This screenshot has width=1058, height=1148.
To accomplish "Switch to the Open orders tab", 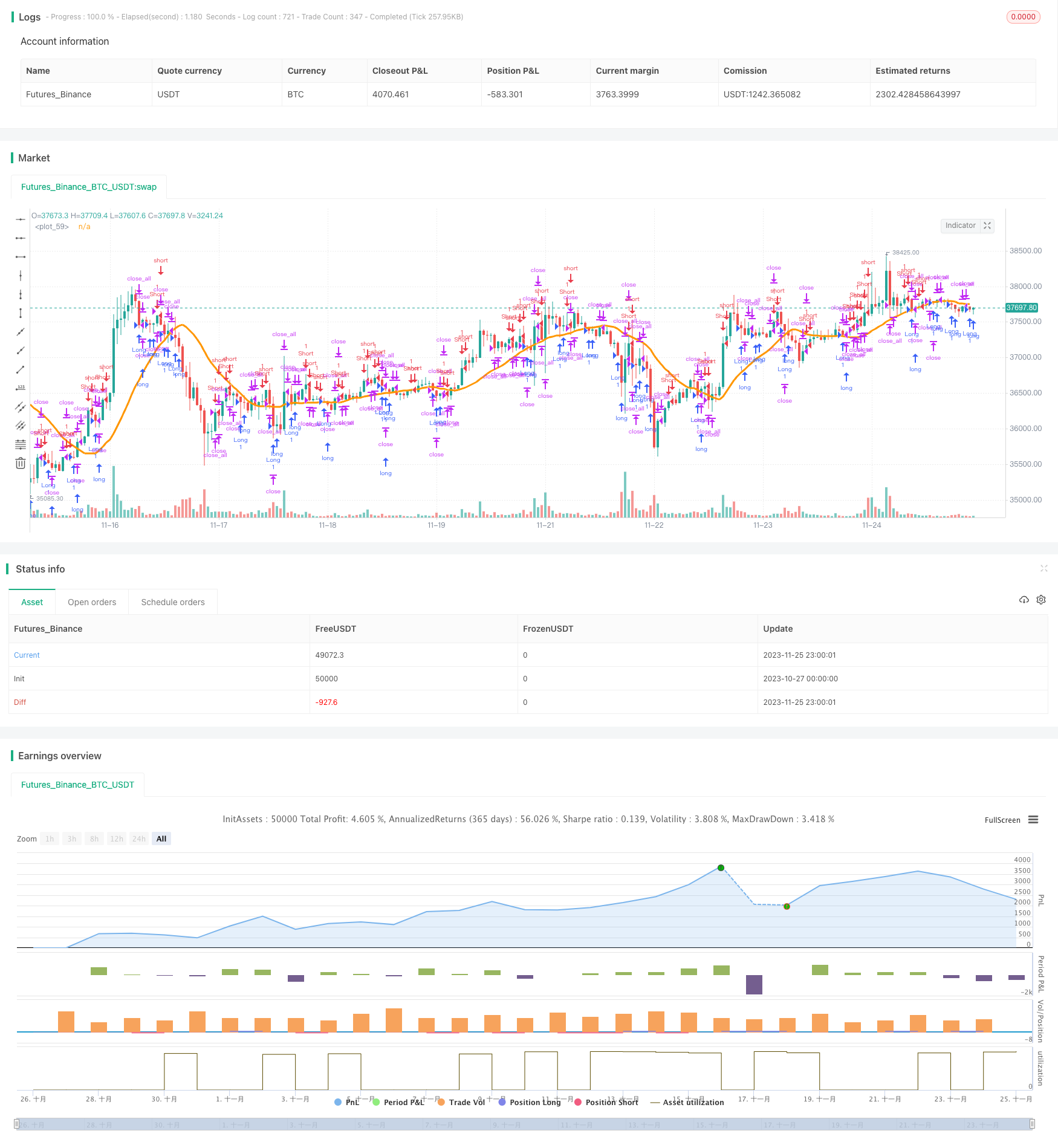I will (92, 602).
